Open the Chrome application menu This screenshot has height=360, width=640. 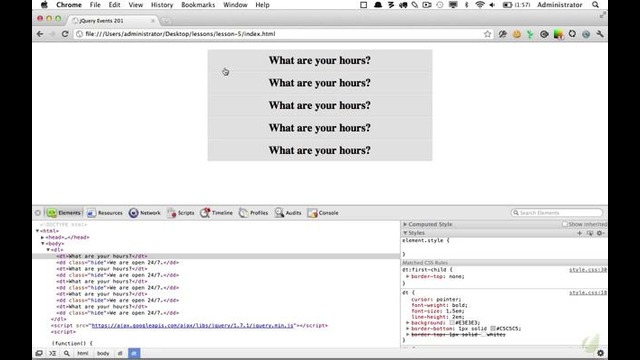tap(69, 5)
